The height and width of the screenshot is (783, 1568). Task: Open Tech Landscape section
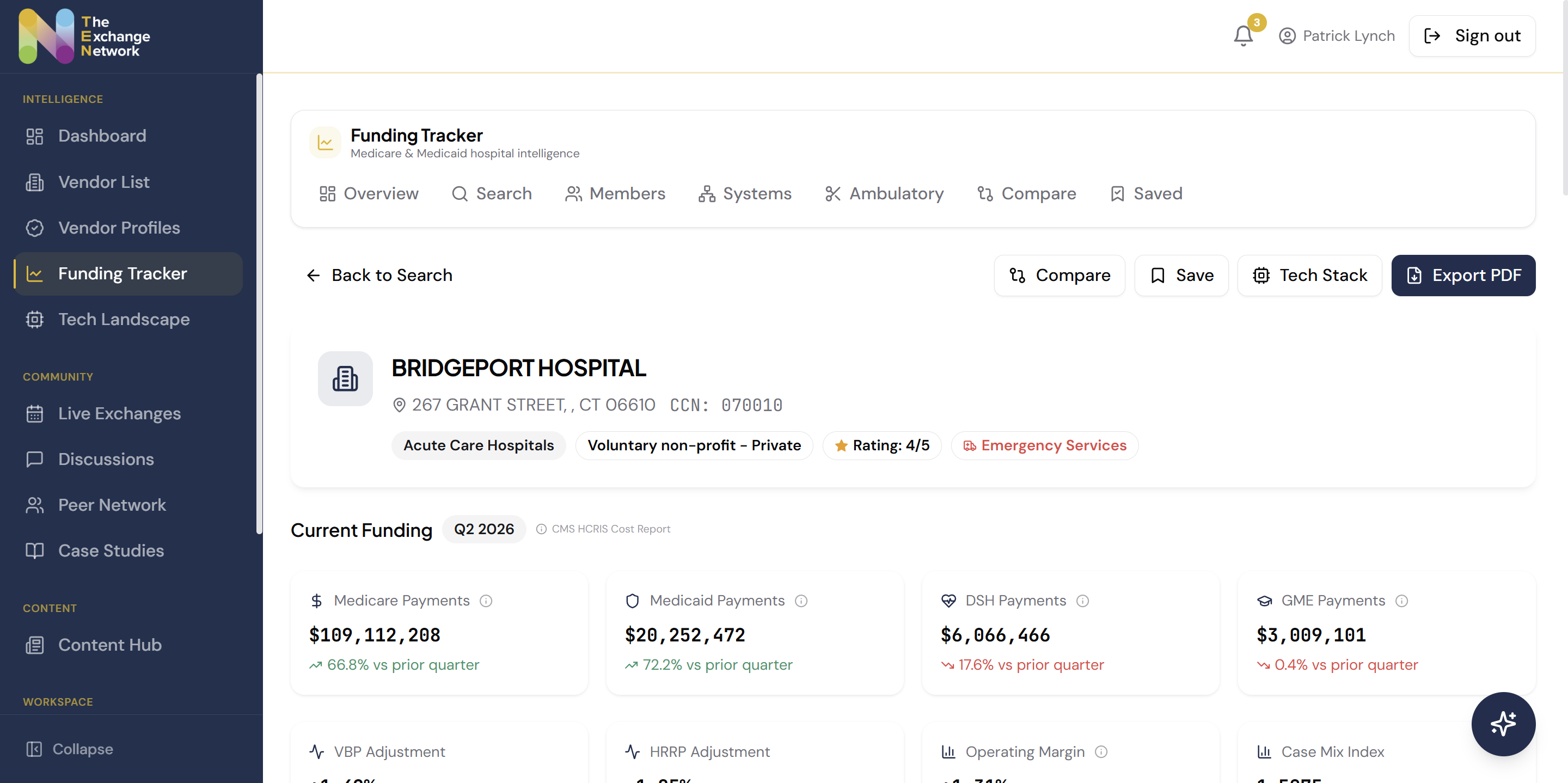128,320
